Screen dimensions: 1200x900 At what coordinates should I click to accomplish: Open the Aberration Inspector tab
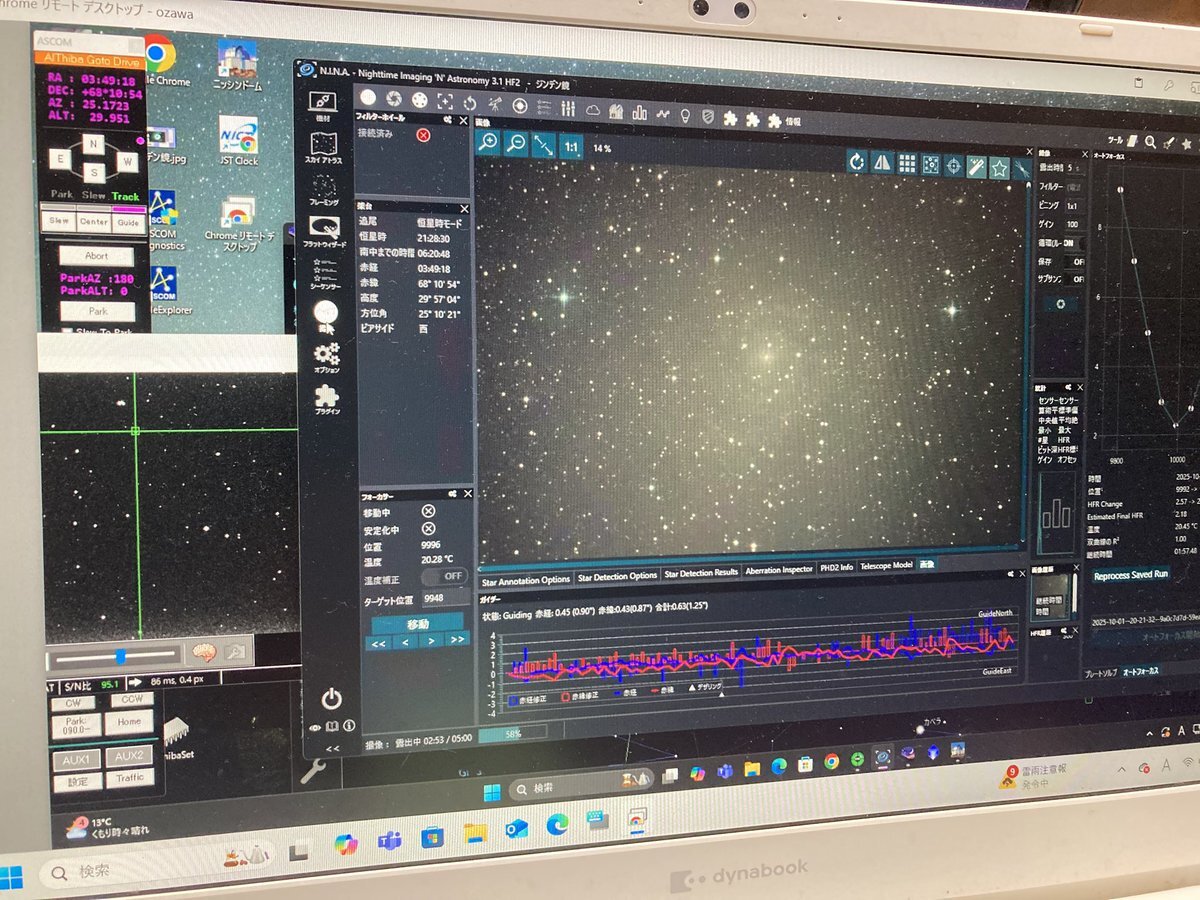point(780,569)
